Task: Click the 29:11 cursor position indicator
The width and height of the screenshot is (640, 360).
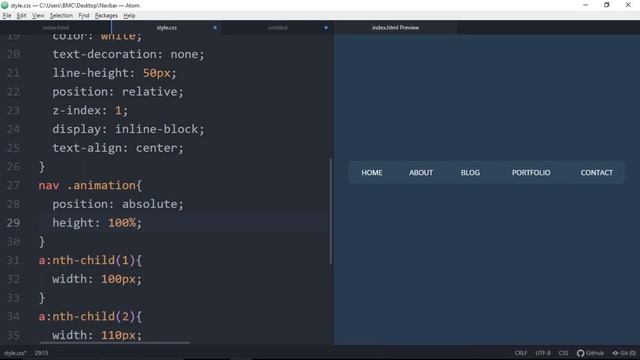Action: (x=41, y=353)
